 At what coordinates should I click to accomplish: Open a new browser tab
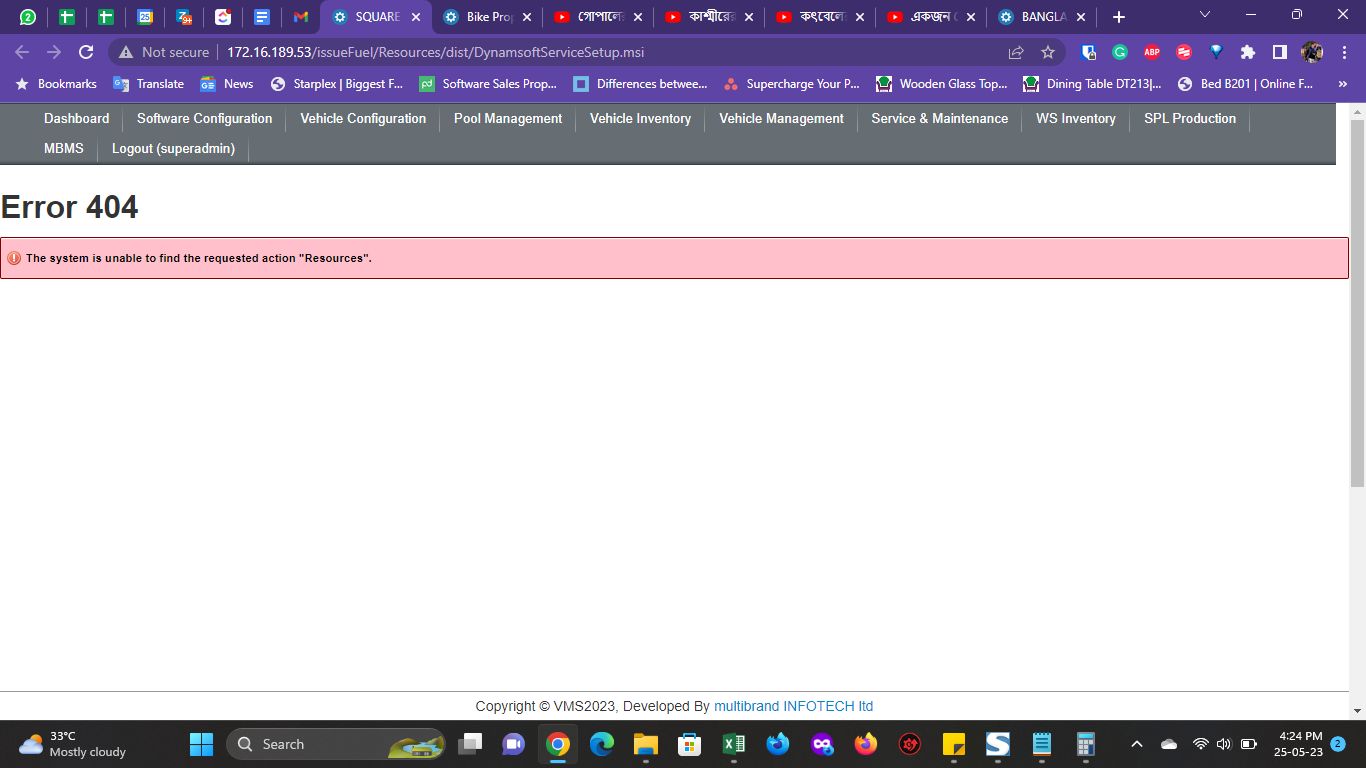(1119, 17)
